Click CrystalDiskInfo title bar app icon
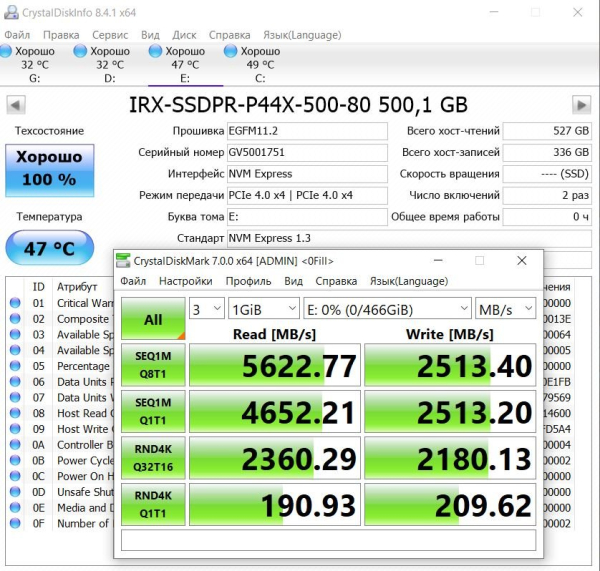This screenshot has width=600, height=571. (11, 12)
